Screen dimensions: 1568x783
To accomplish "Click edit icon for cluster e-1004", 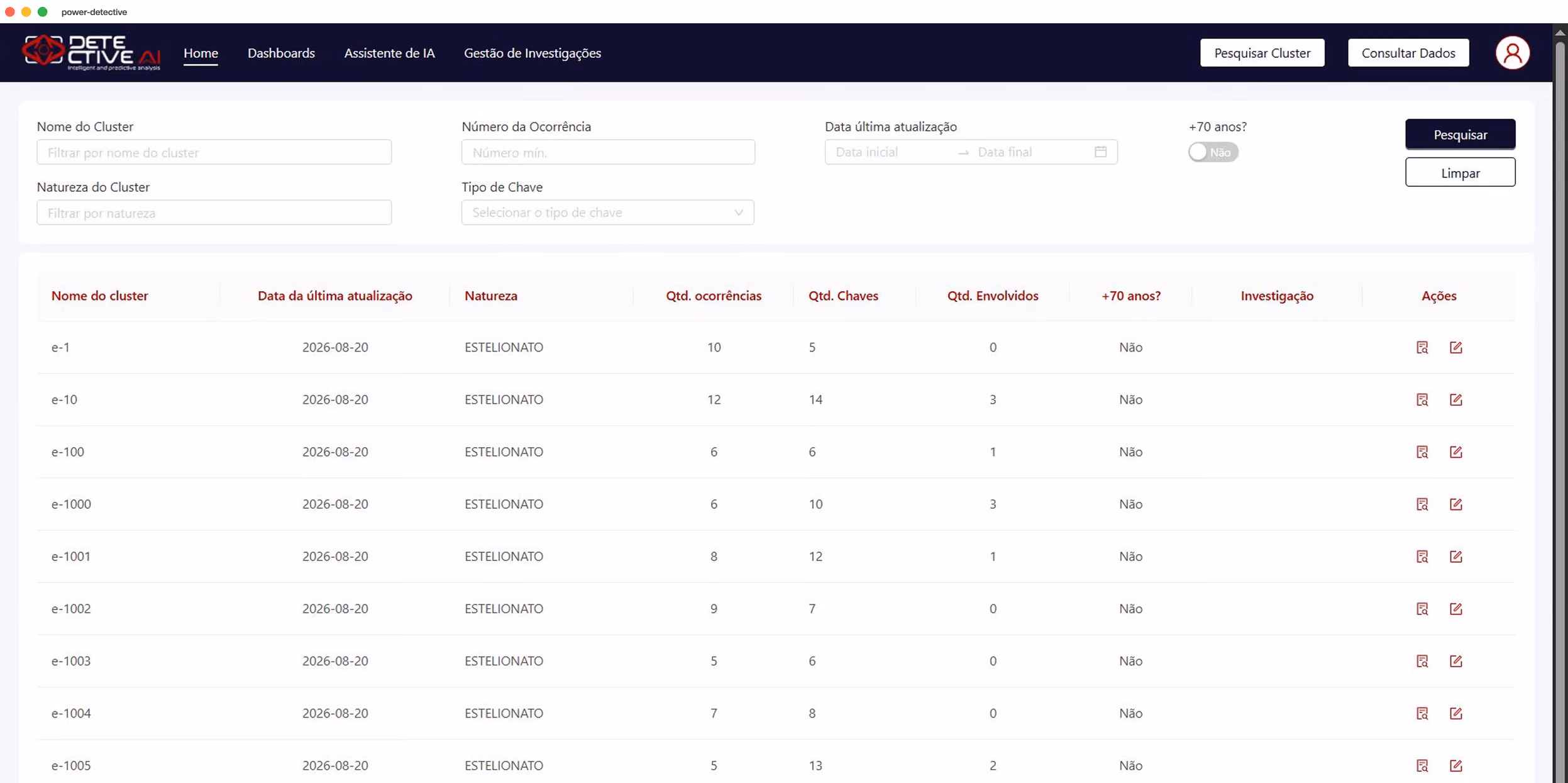I will click(1456, 713).
